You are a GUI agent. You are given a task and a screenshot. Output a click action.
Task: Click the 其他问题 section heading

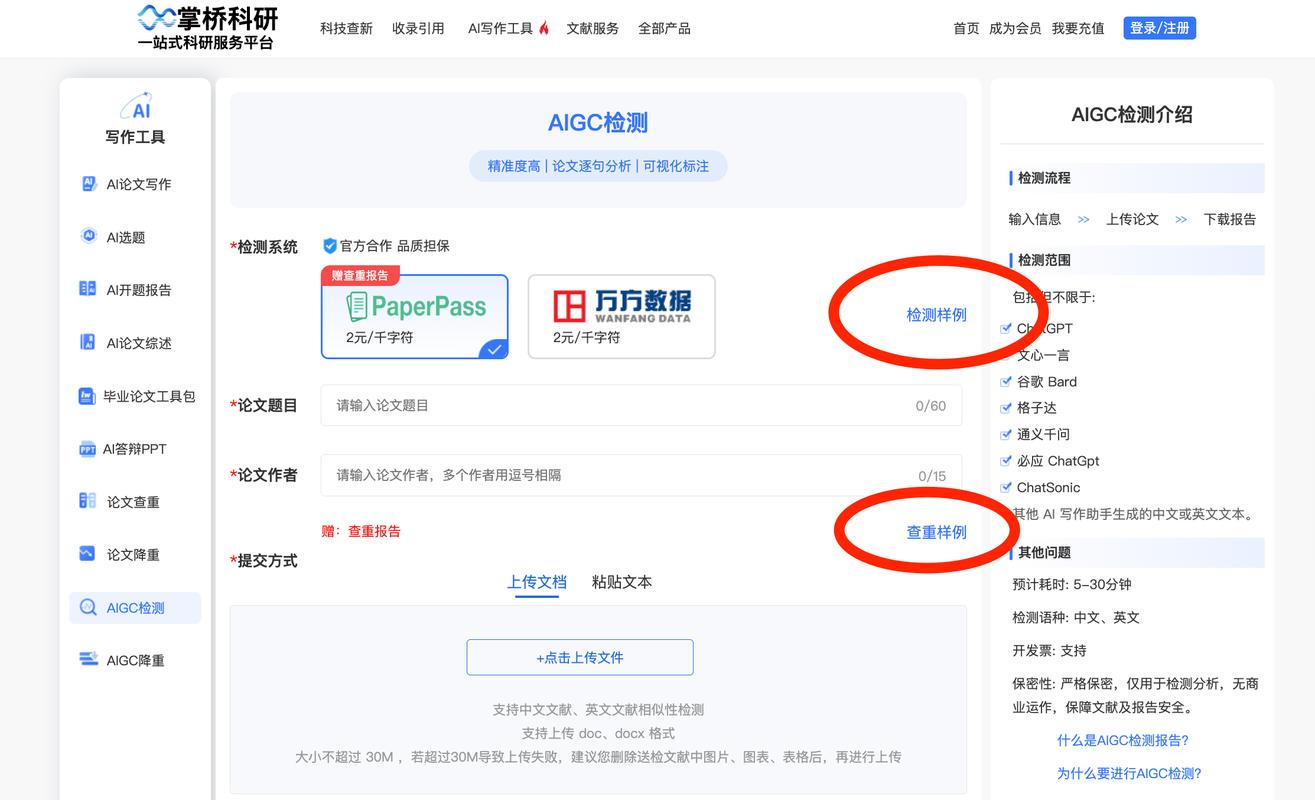pyautogui.click(x=1044, y=552)
